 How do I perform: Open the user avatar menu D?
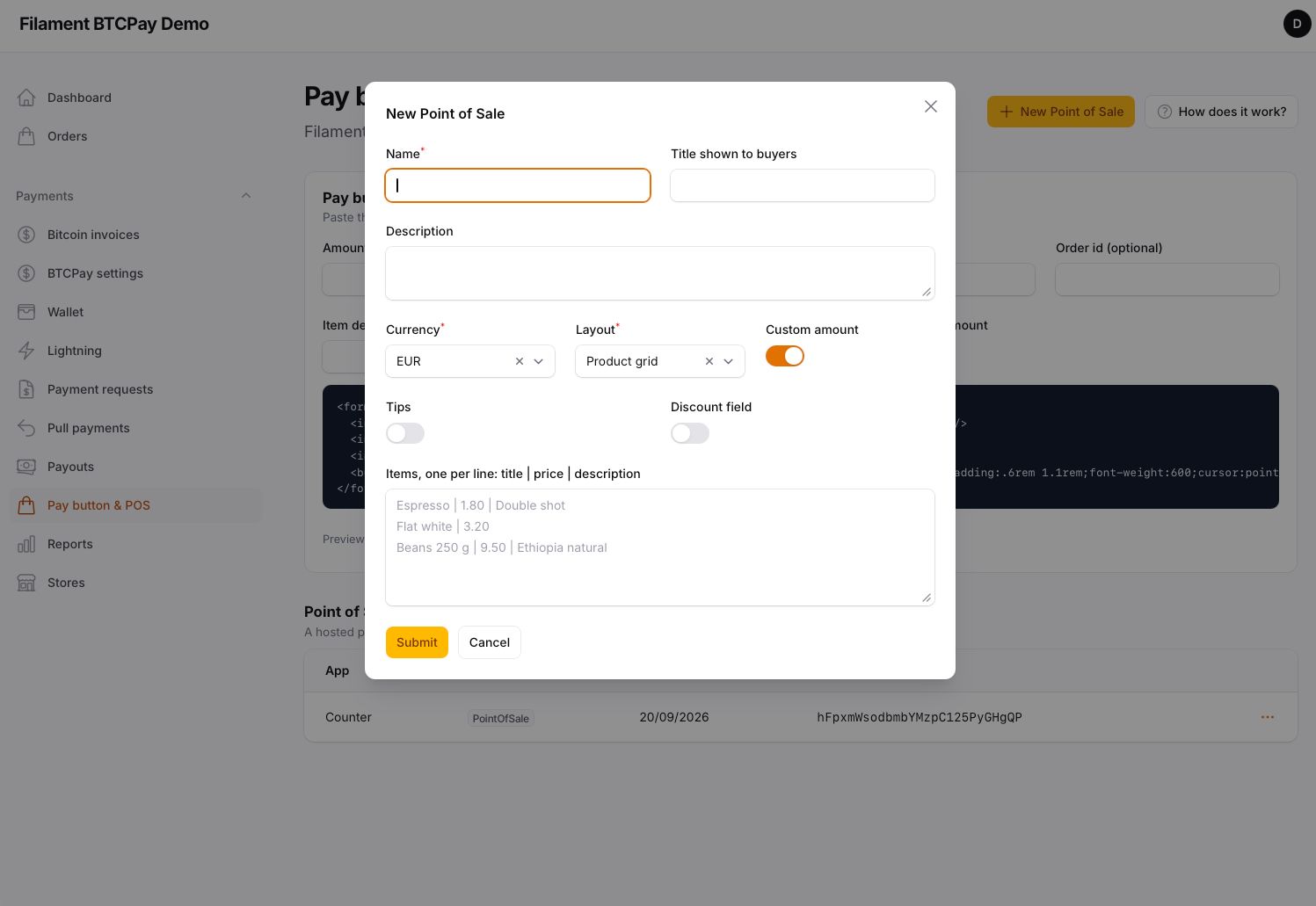(1298, 24)
